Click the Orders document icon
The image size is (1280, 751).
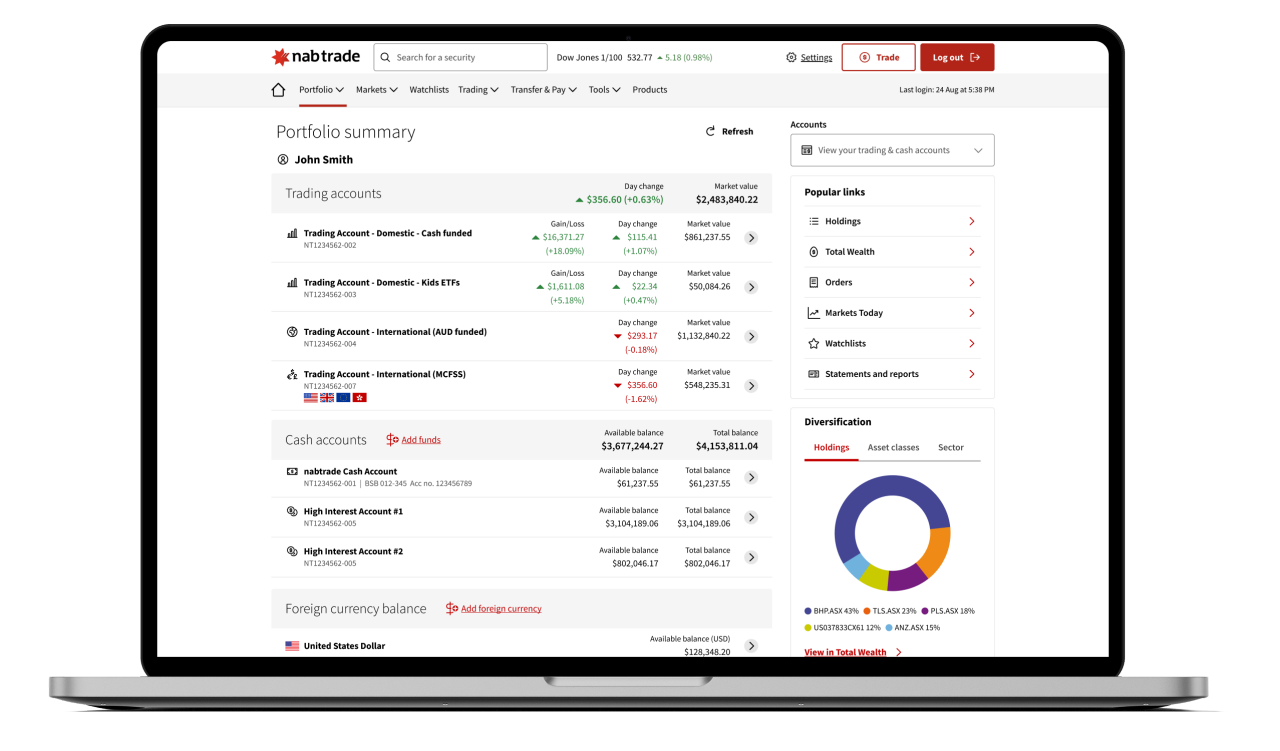click(814, 282)
